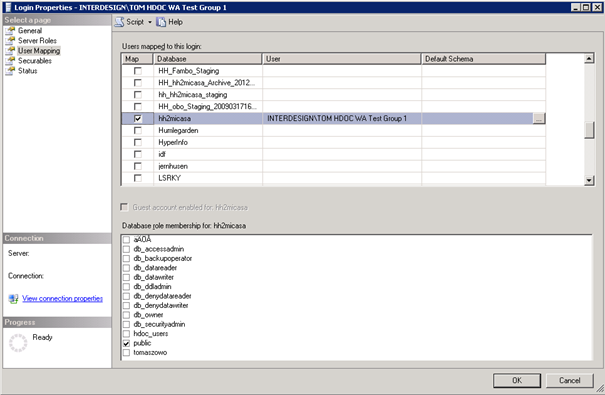605x395 pixels.
Task: Click the Server Roles page icon
Action: click(10, 41)
